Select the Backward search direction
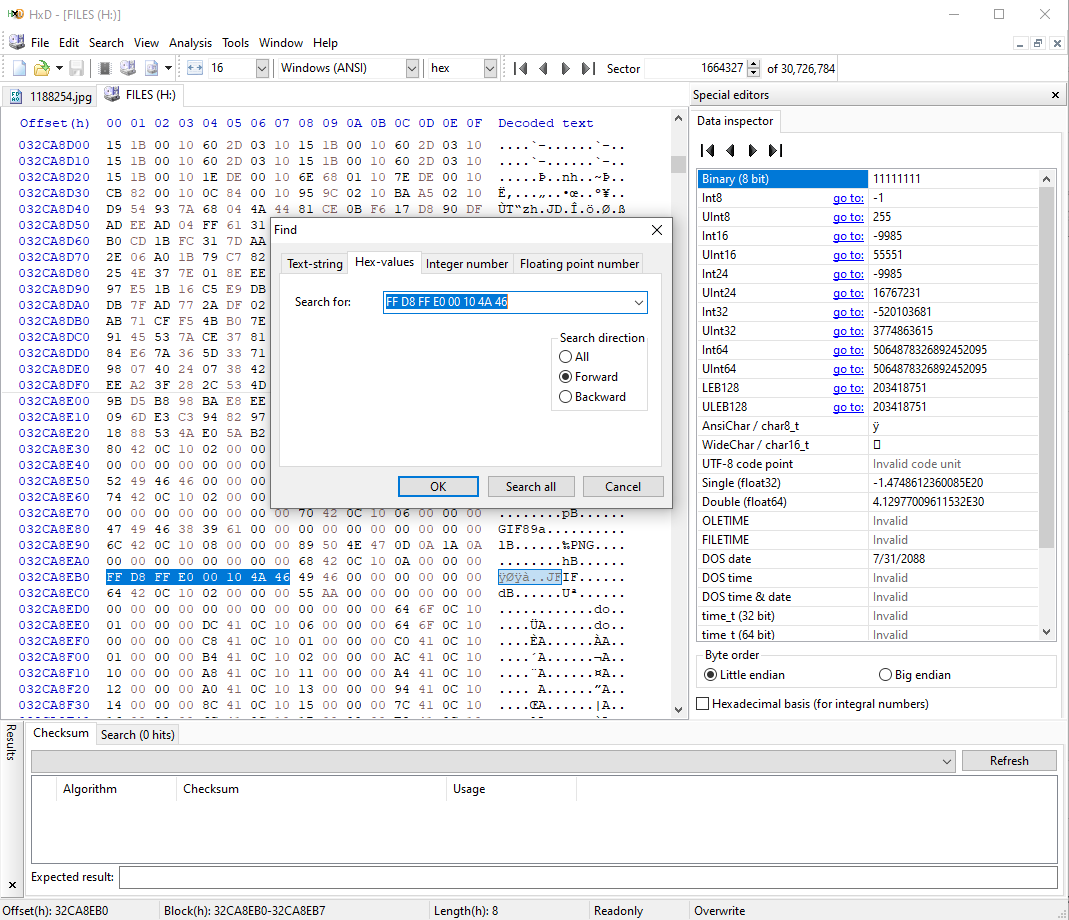1069x920 pixels. click(566, 397)
